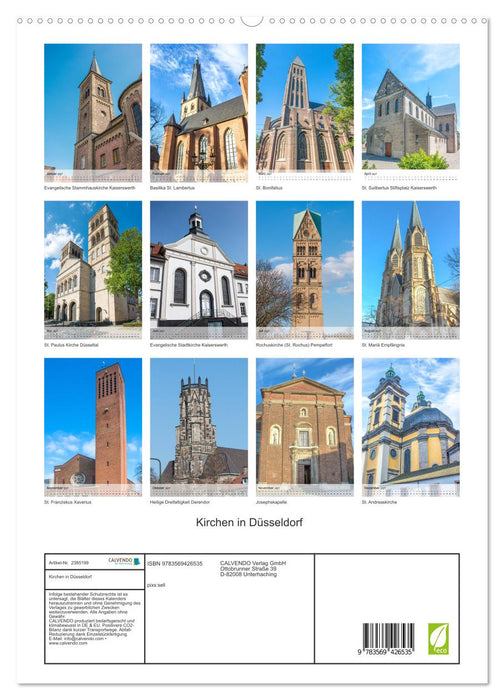This screenshot has width=504, height=700.
Task: Click 'Artikel-Nr. 2385199' text
Action: (x=69, y=562)
